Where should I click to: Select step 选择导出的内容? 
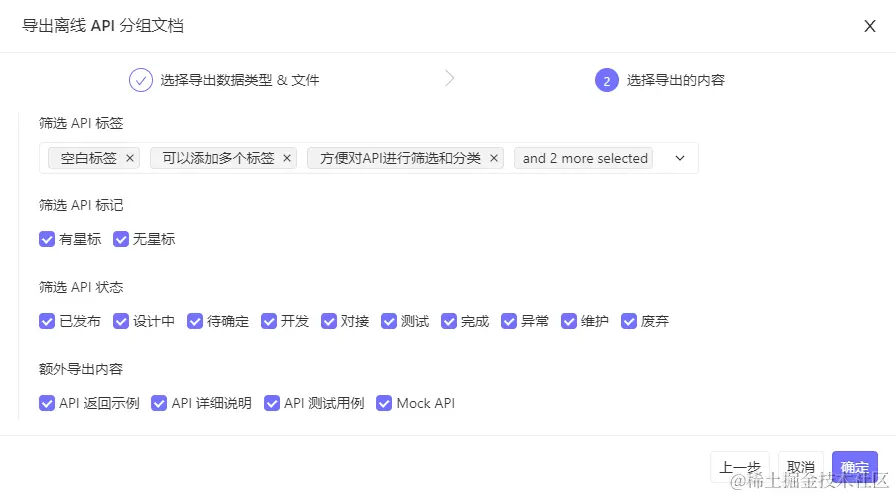(675, 80)
